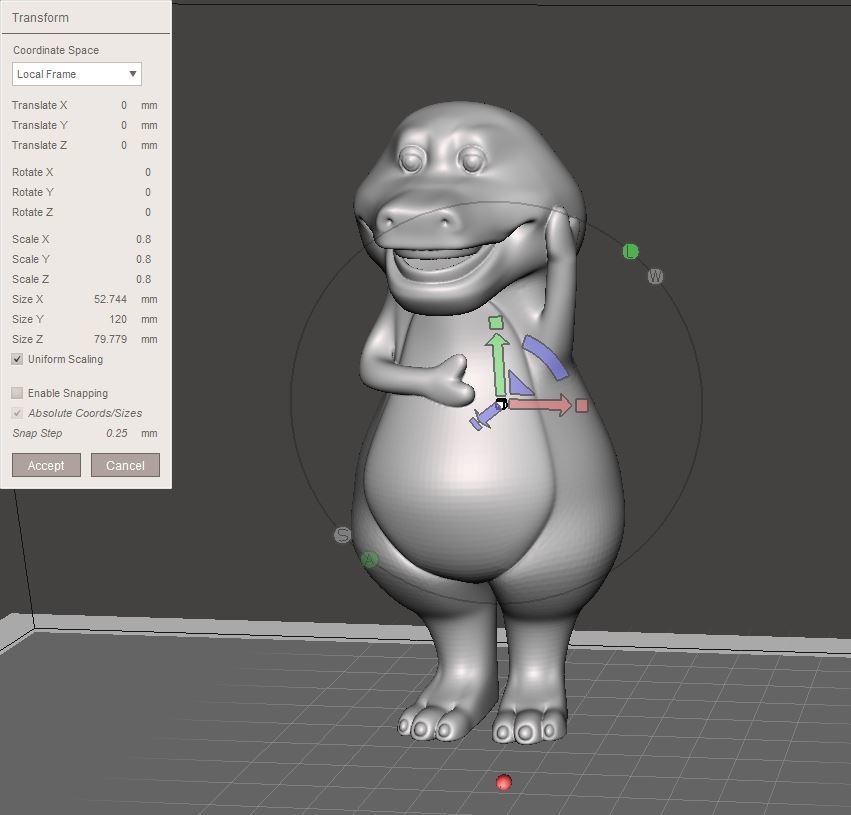This screenshot has width=851, height=815.
Task: Click the Transform panel title
Action: point(41,18)
